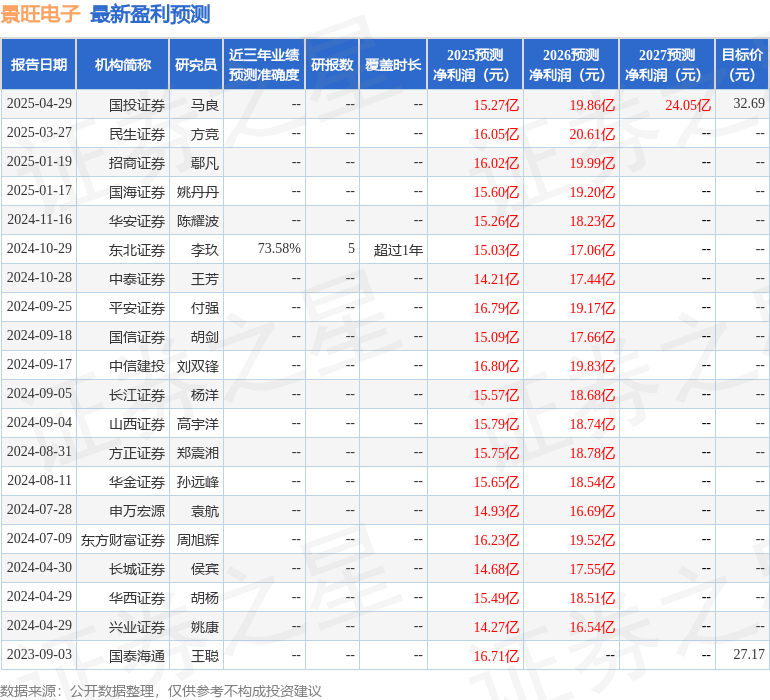
Task: Click the 14.21亿 forecast value
Action: [x=496, y=279]
